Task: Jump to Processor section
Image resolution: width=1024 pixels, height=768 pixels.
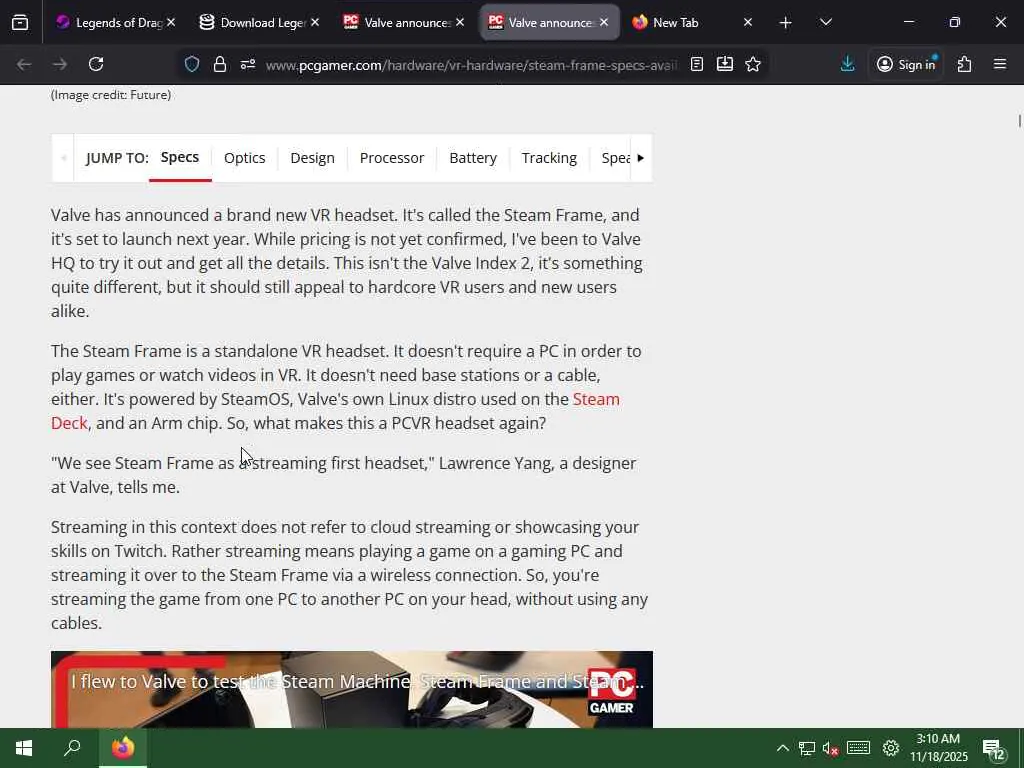Action: [392, 158]
